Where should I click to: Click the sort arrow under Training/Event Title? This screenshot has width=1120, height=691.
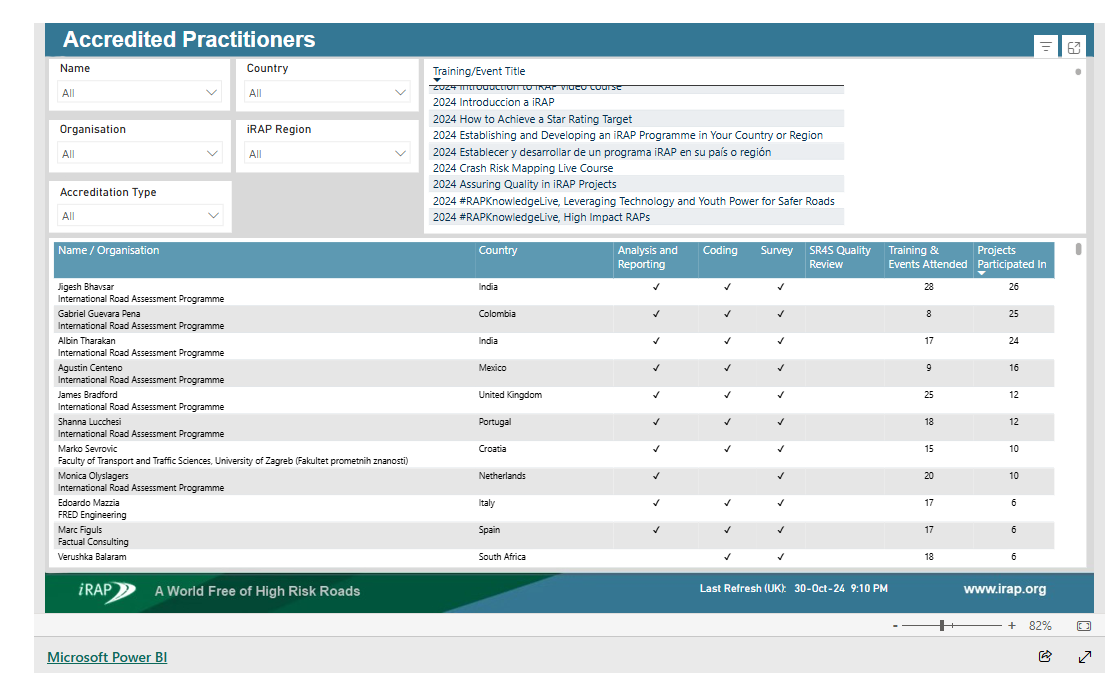(437, 80)
